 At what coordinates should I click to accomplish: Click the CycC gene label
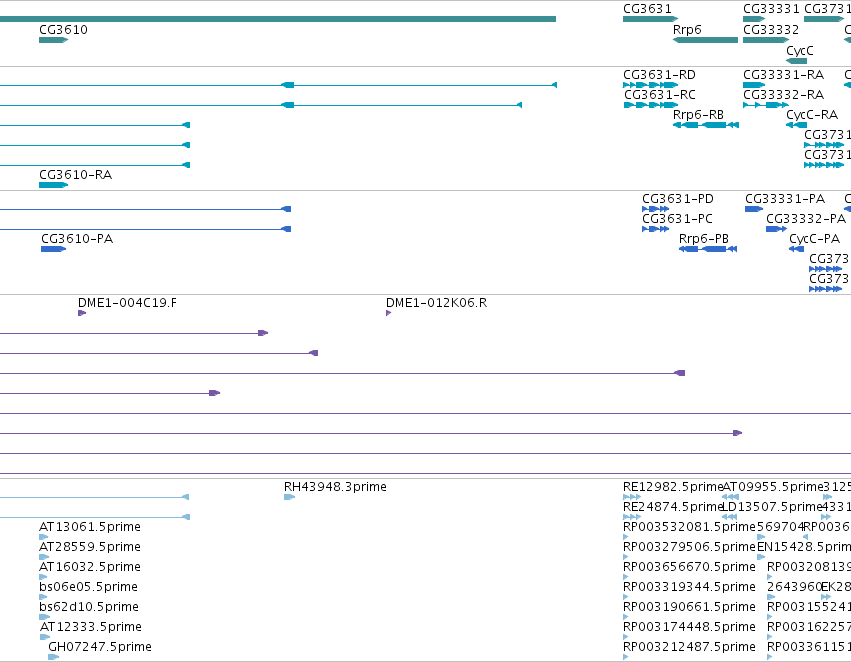(x=799, y=51)
